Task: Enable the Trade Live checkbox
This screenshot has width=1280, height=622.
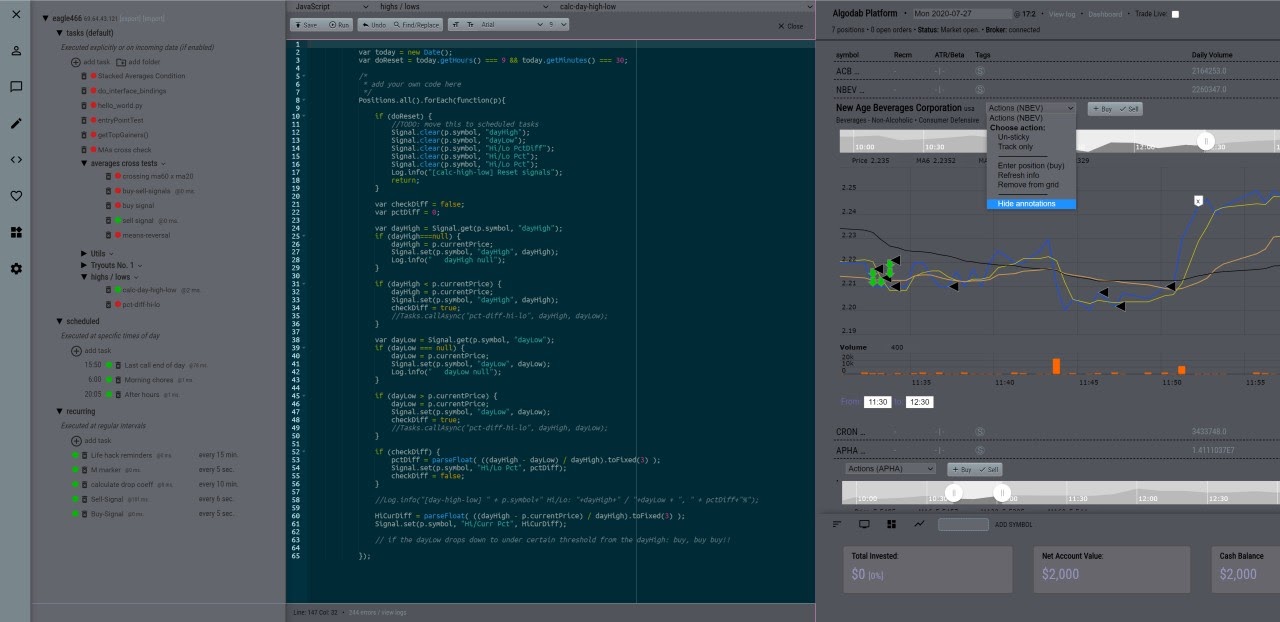Action: 1174,14
